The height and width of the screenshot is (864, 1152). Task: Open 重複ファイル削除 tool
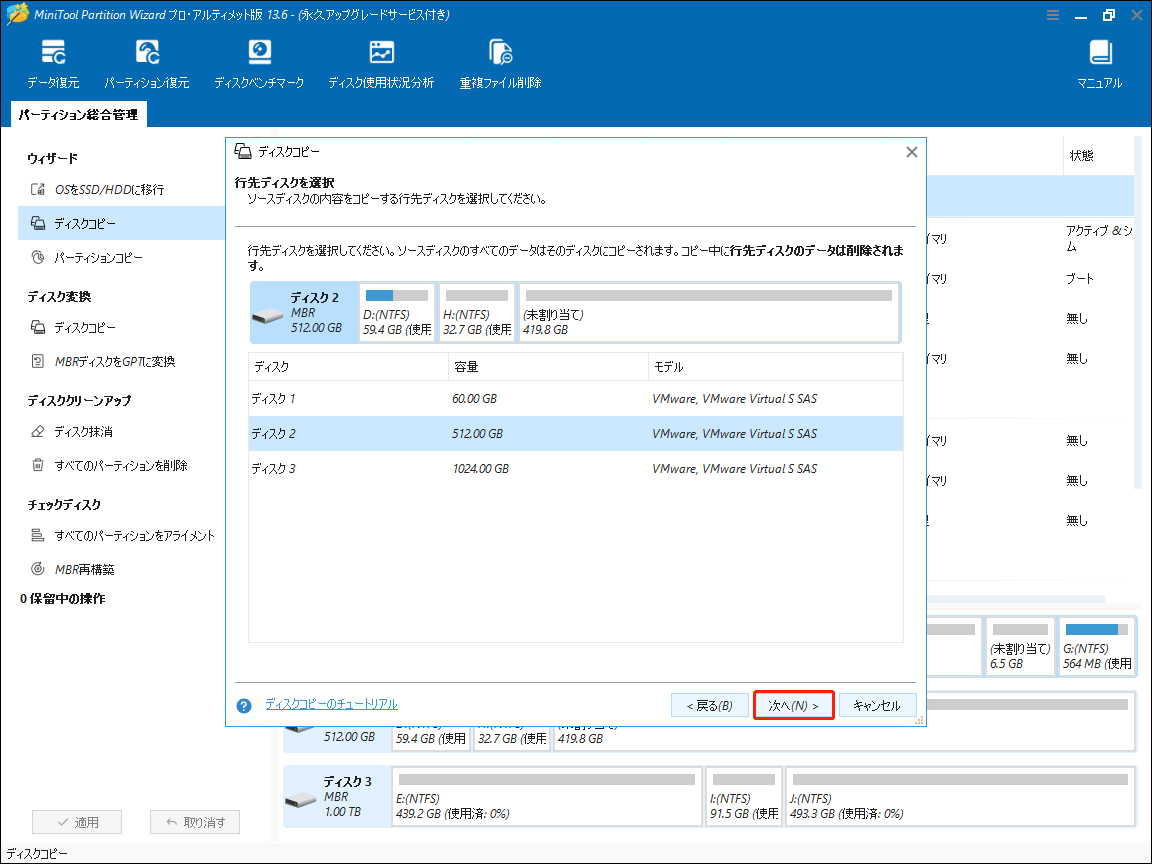tap(500, 64)
